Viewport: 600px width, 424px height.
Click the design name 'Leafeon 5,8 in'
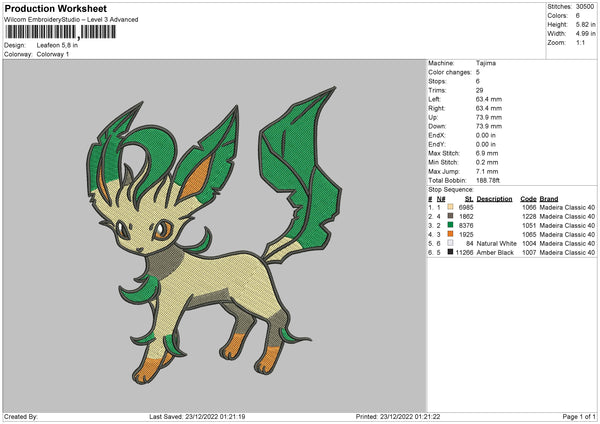[57, 45]
